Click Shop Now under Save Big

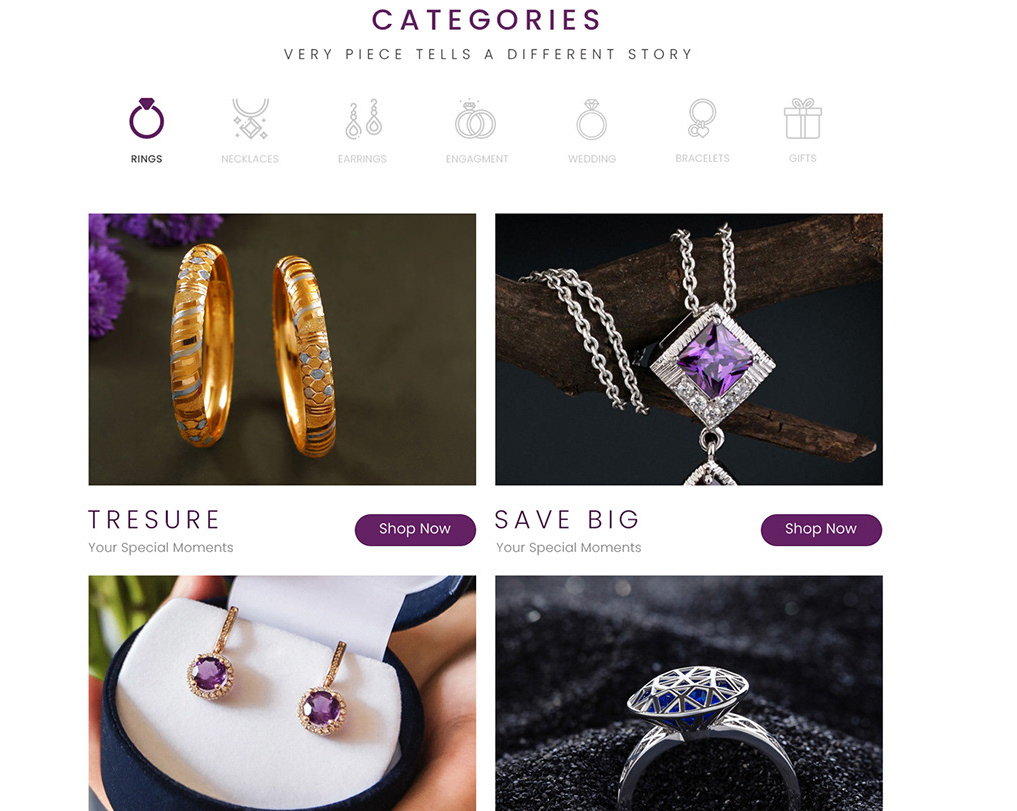(821, 529)
